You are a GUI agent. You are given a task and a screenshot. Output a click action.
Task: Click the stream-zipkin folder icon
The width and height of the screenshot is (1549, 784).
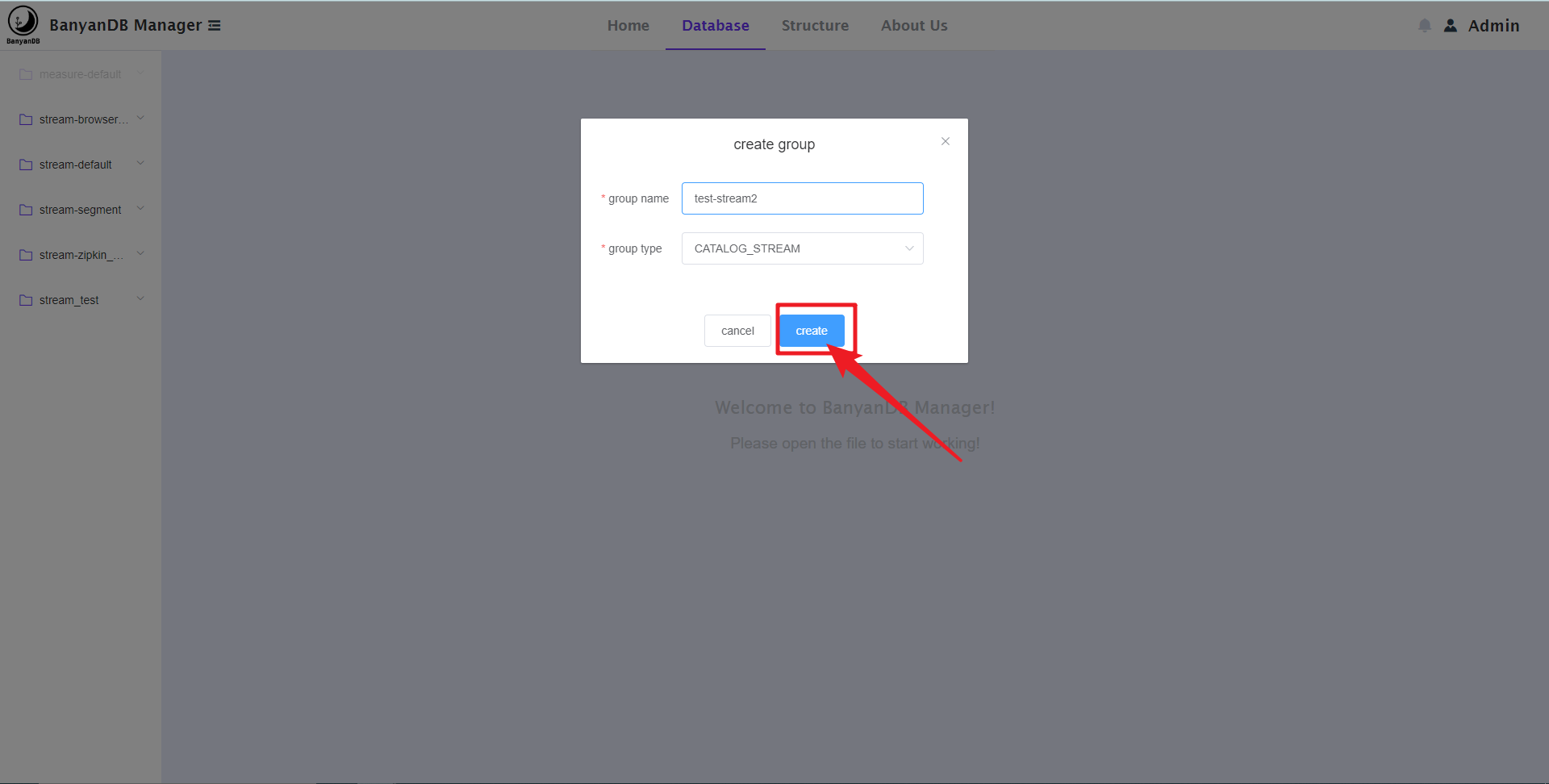pos(26,255)
